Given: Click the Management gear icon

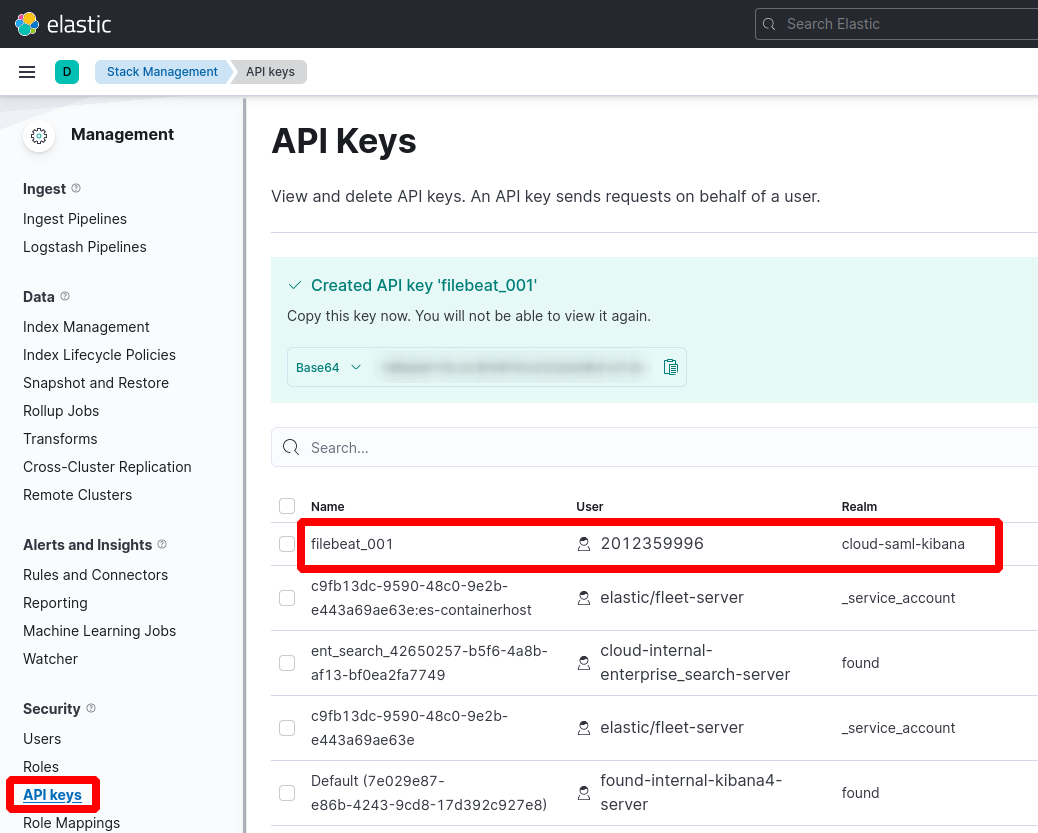Looking at the screenshot, I should 39,136.
